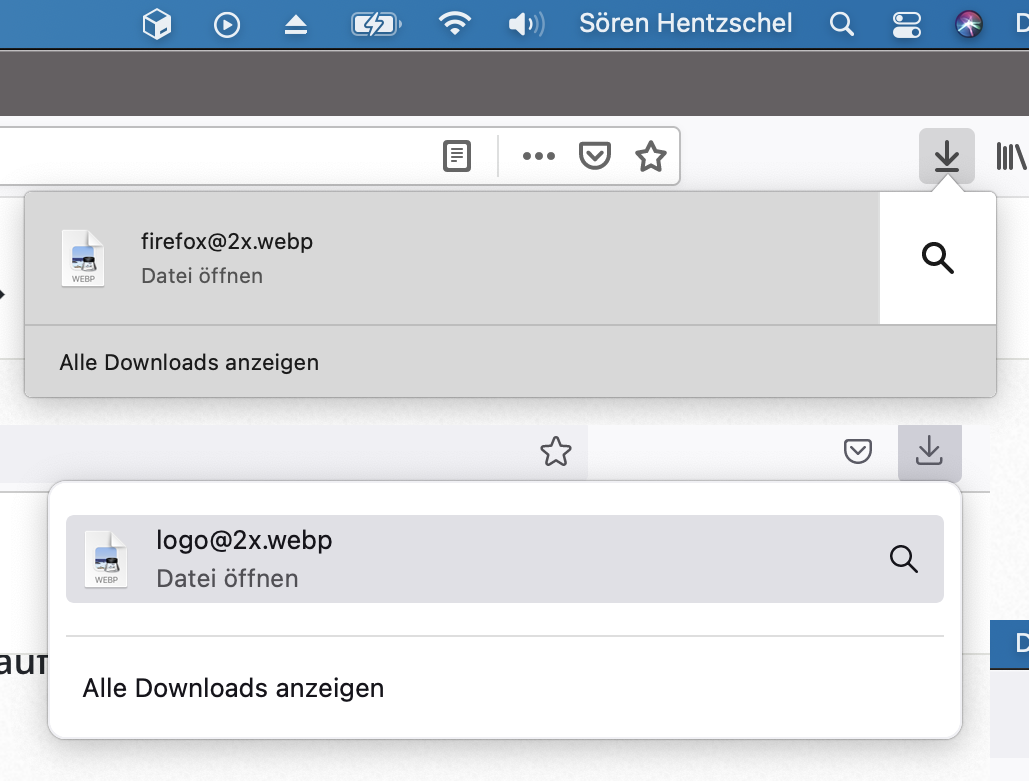1029x781 pixels.
Task: Click the upper Downloads toolbar arrow
Action: pos(946,156)
